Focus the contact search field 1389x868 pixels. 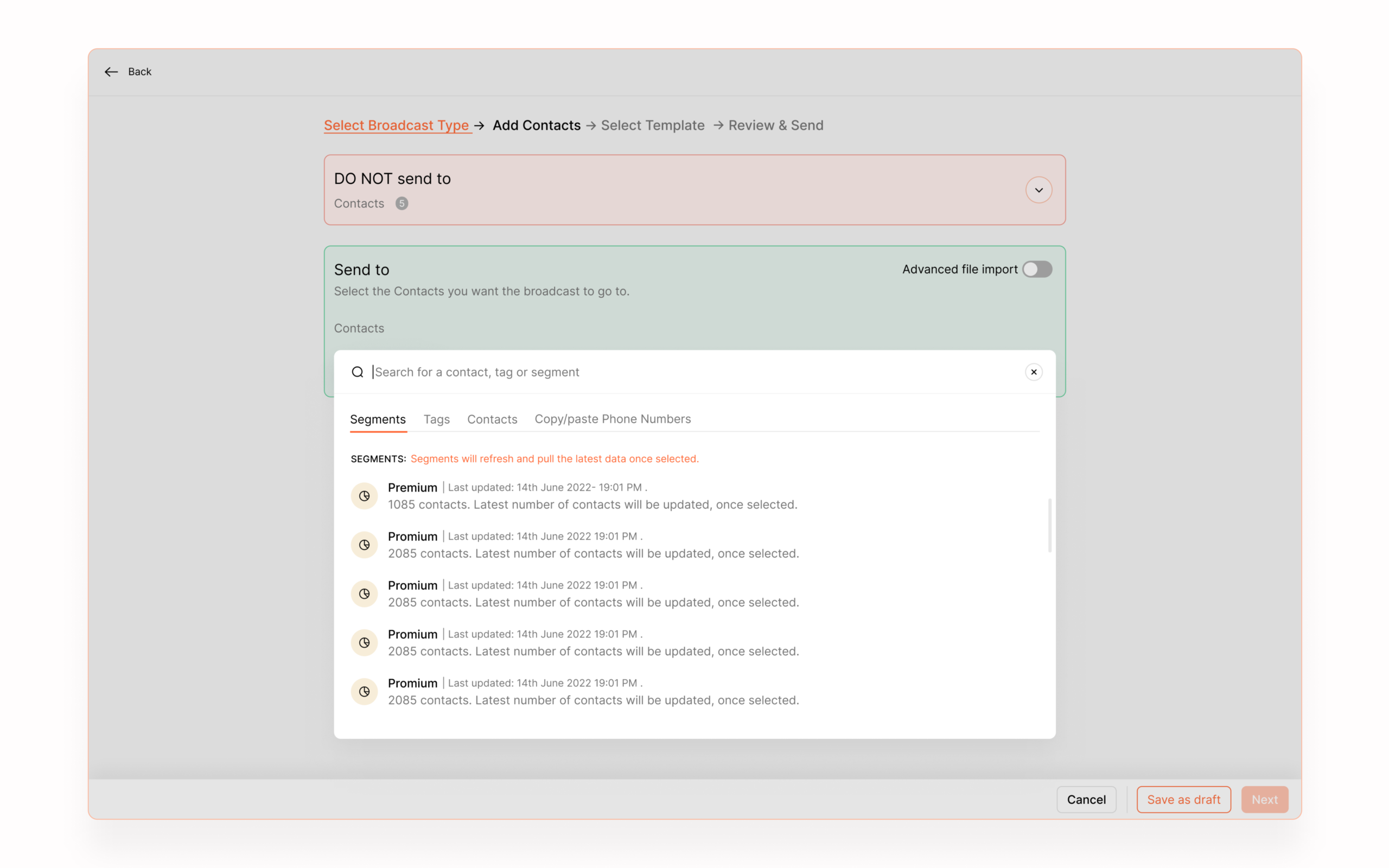(x=694, y=372)
